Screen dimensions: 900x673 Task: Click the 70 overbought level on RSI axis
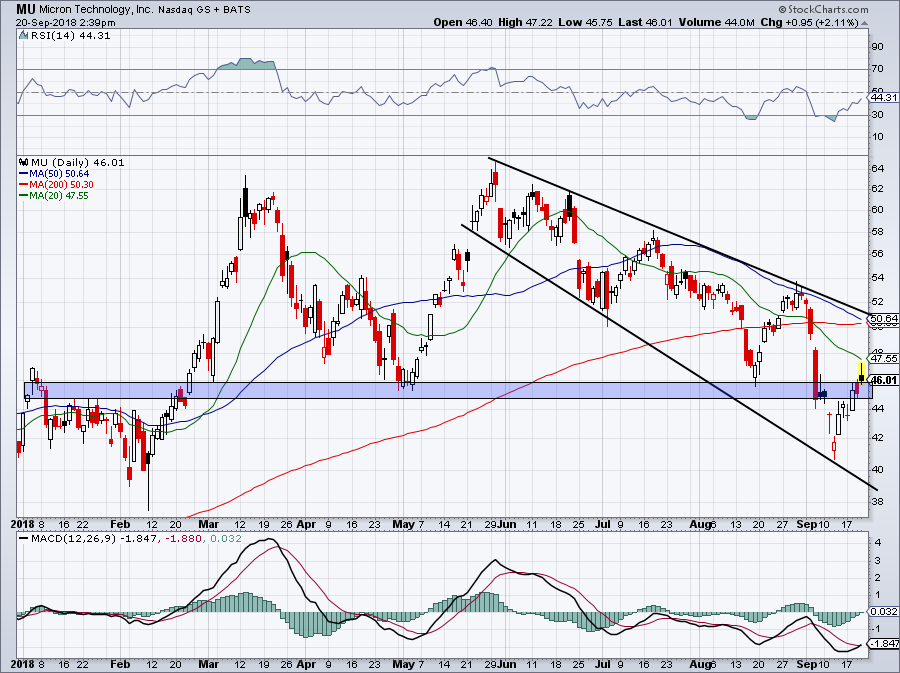[877, 69]
